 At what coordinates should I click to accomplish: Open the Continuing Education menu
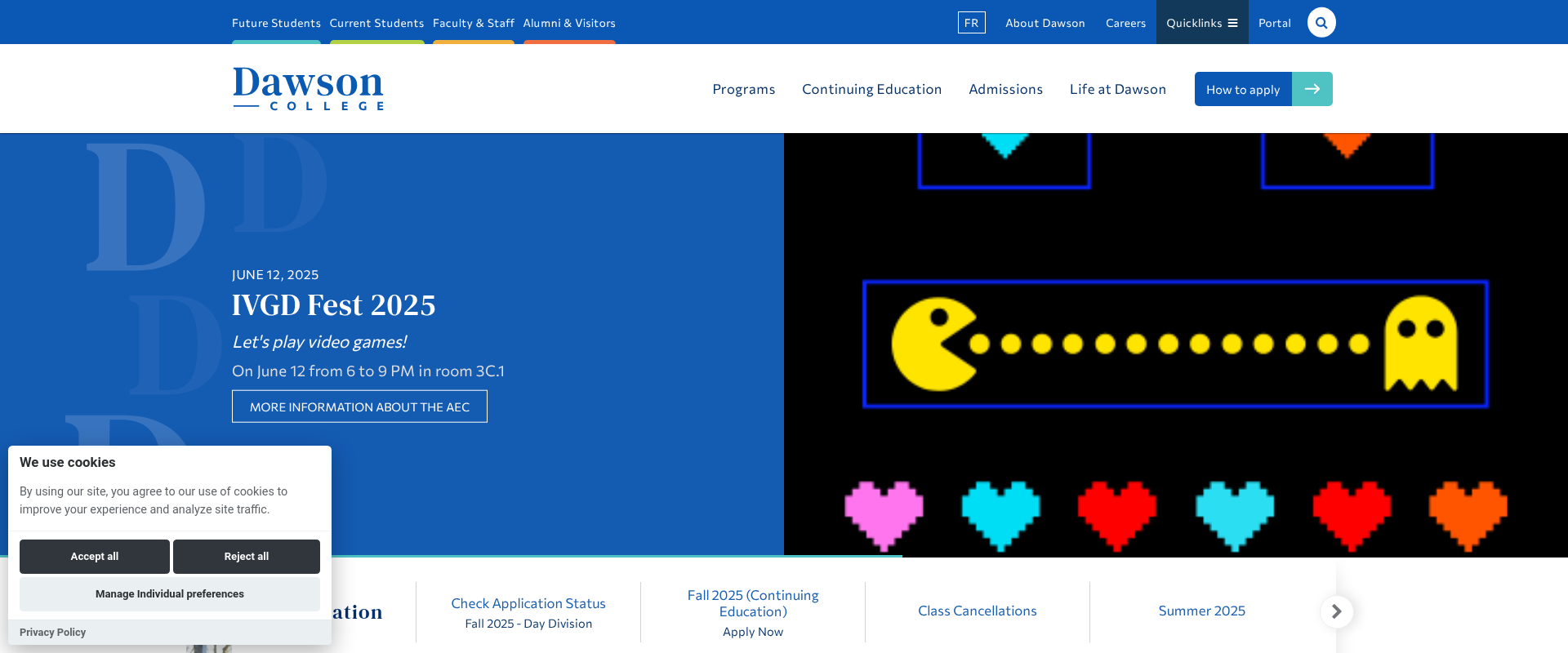[x=871, y=89]
